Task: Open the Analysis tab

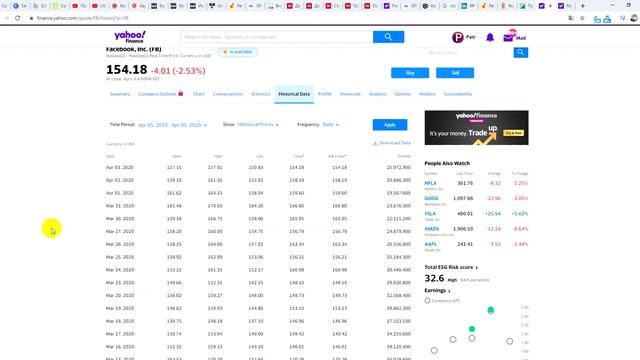Action: pyautogui.click(x=377, y=94)
